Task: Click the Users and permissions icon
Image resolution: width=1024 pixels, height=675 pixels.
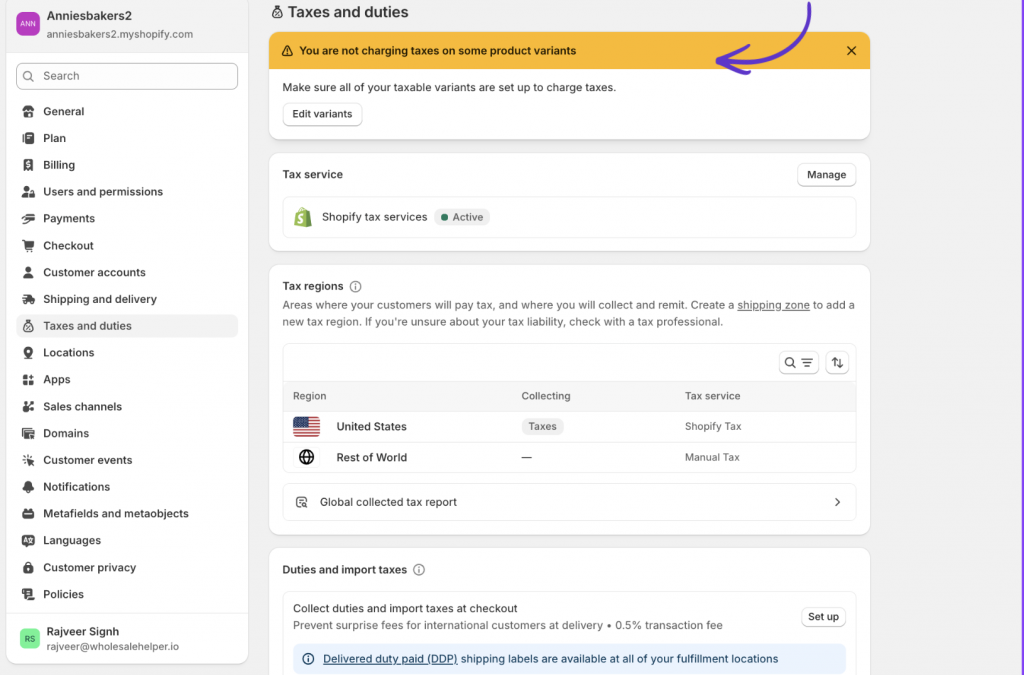Action: coord(28,192)
